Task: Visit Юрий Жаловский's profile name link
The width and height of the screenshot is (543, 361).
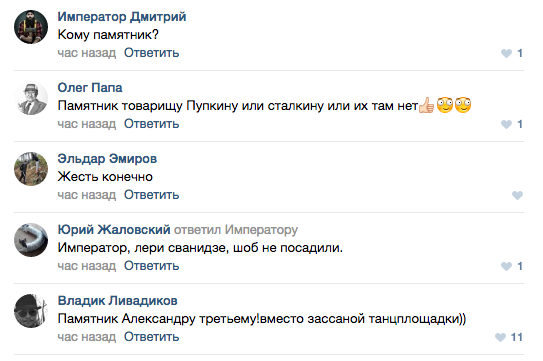Action: coord(114,229)
